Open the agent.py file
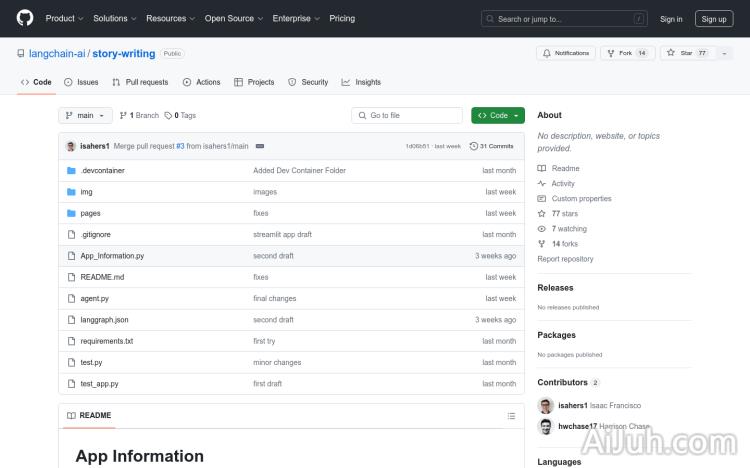 (95, 298)
